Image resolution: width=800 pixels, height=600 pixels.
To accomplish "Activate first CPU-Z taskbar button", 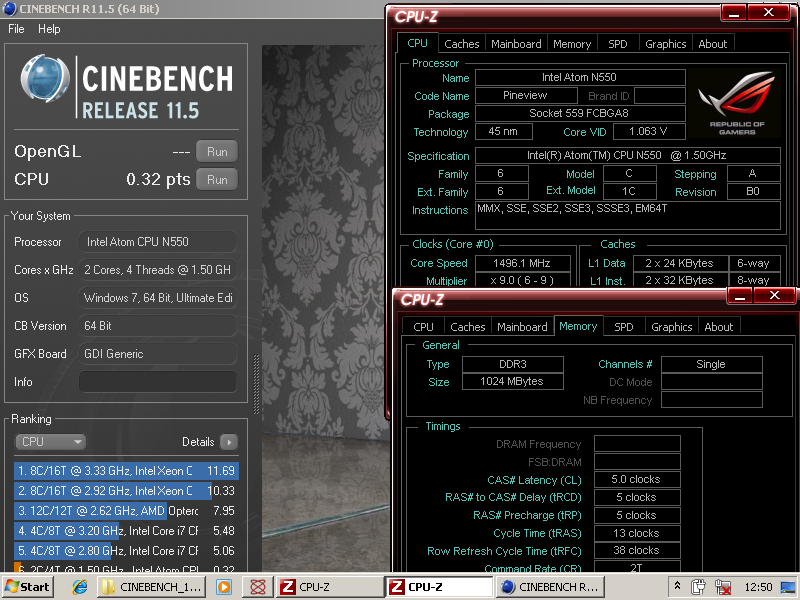I will [x=329, y=587].
